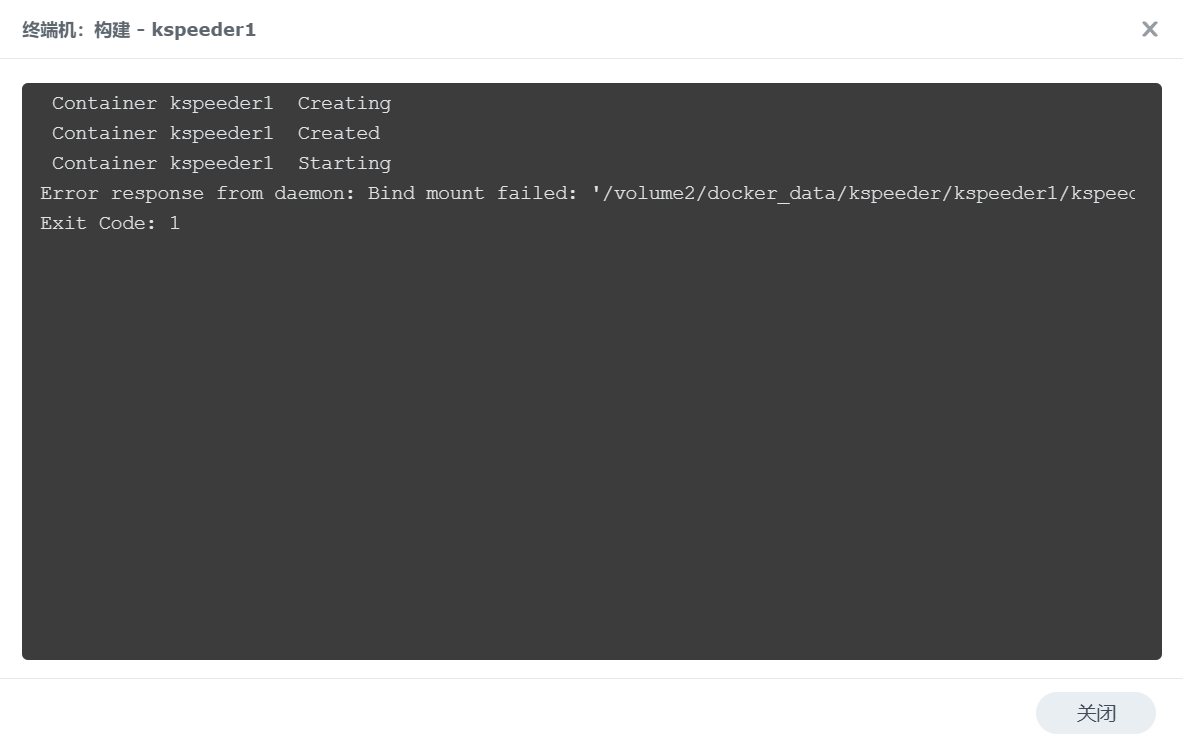
Task: Click kspeeder1 in the dialog title
Action: [203, 30]
